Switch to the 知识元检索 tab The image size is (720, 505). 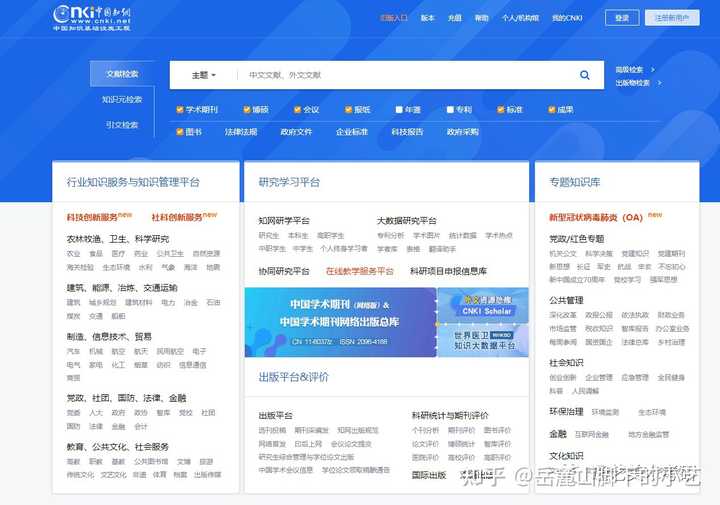coord(122,100)
